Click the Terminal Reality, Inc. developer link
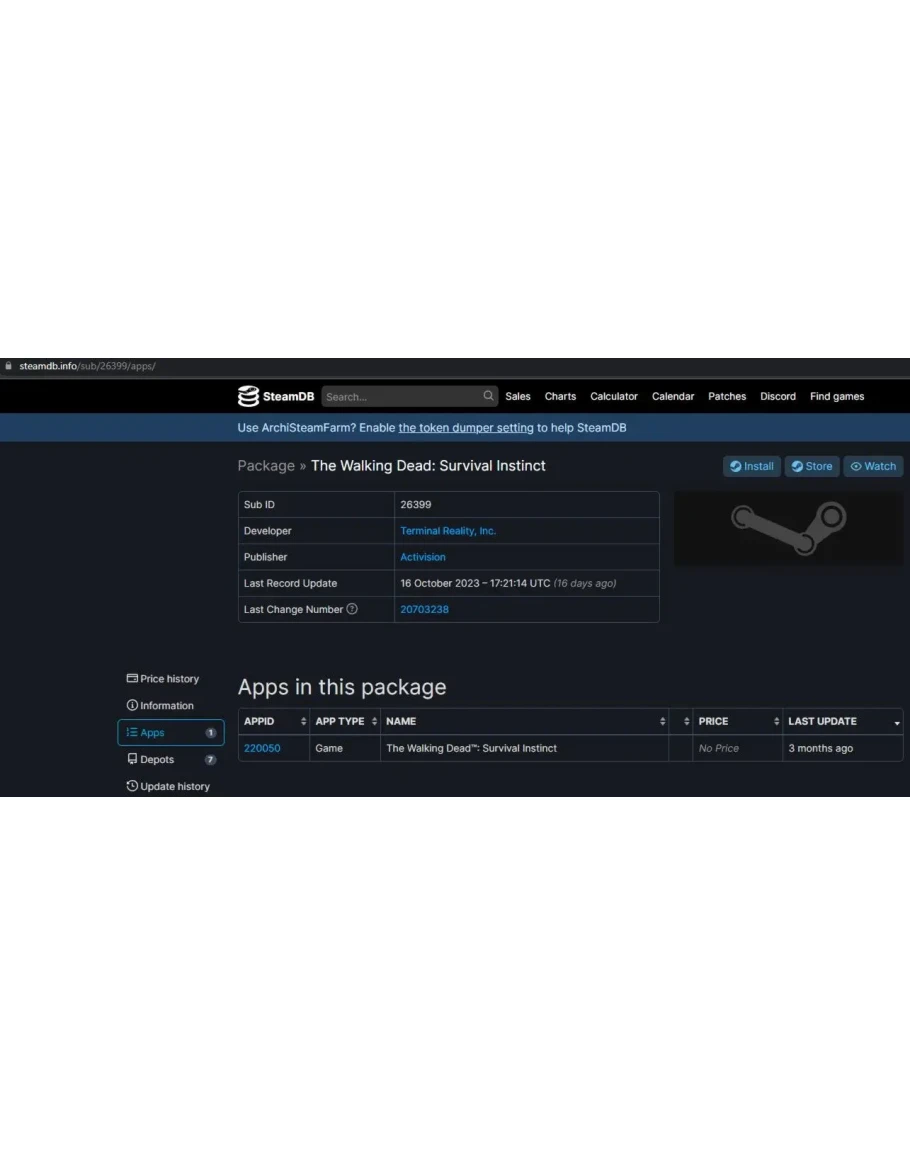 448,531
